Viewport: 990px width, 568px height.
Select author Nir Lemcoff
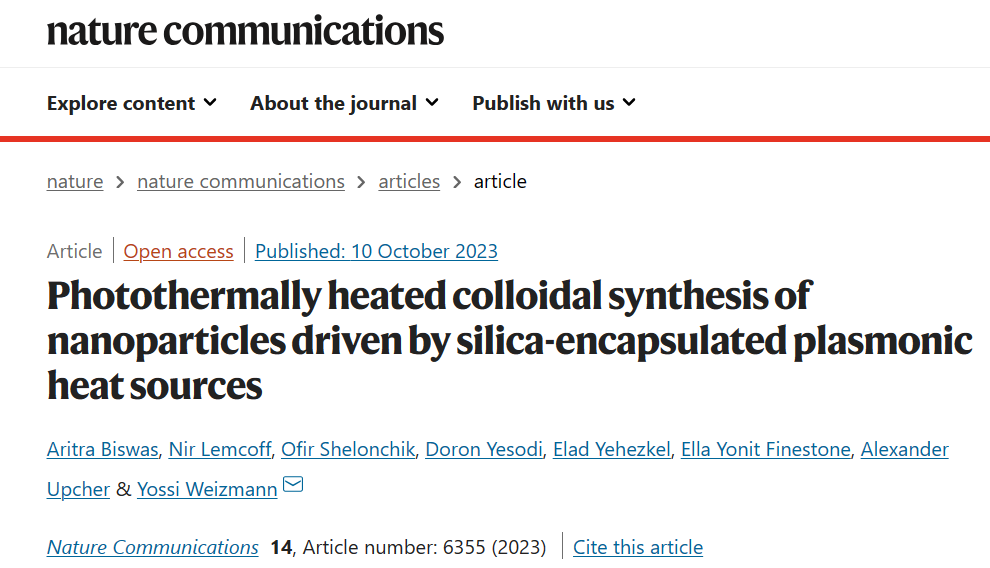pos(220,449)
